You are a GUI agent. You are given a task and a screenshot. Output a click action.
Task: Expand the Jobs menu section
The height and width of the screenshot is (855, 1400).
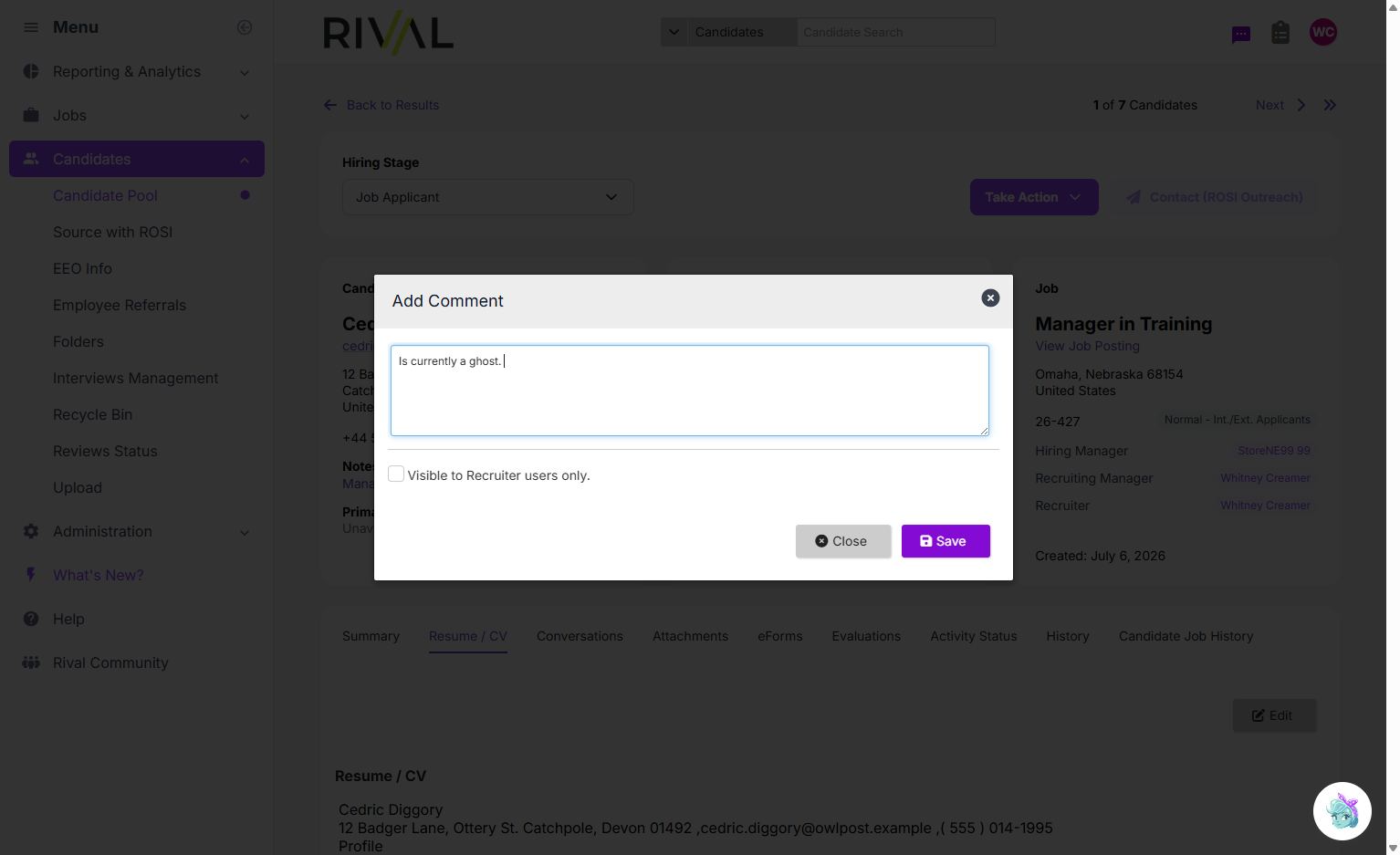(x=245, y=116)
